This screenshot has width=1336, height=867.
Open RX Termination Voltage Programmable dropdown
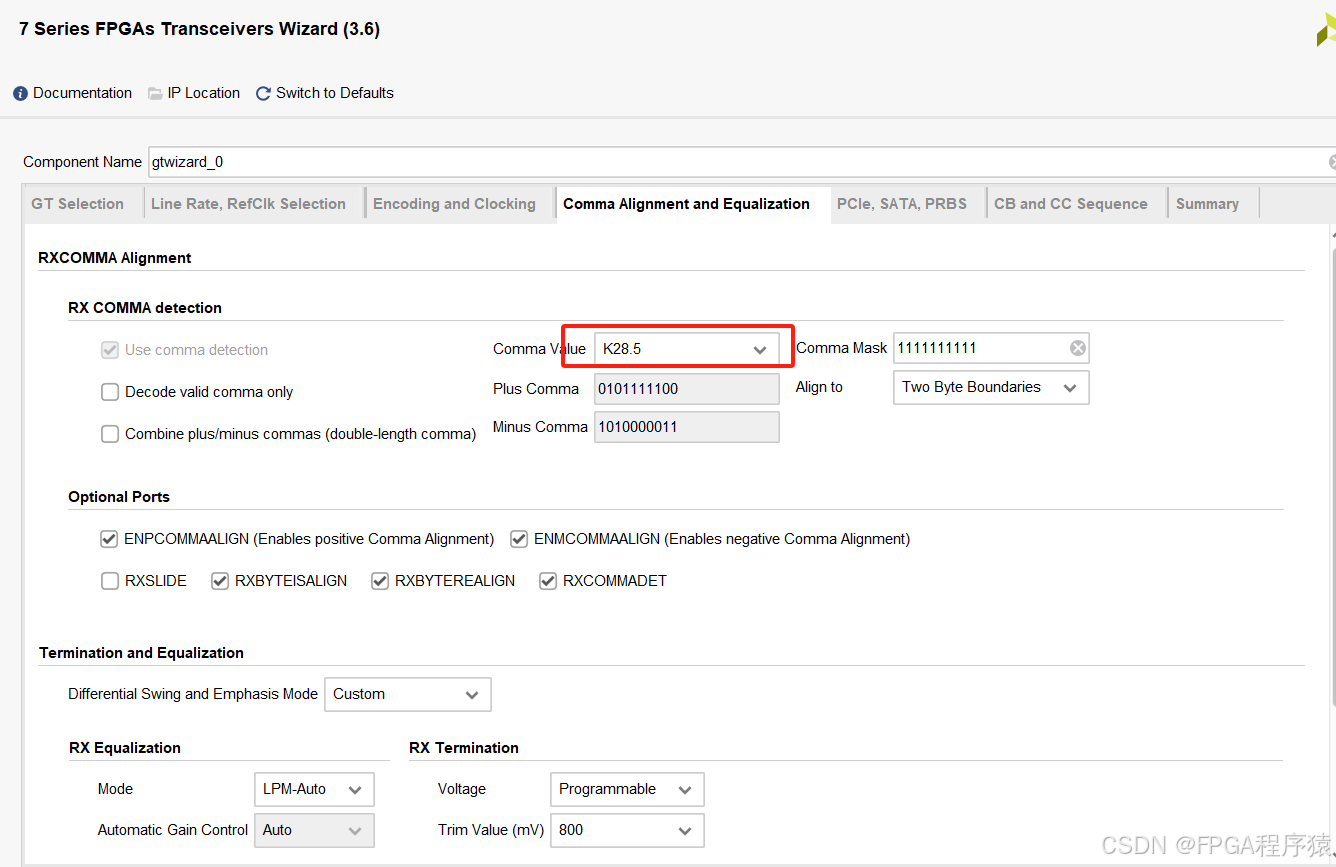(x=627, y=789)
